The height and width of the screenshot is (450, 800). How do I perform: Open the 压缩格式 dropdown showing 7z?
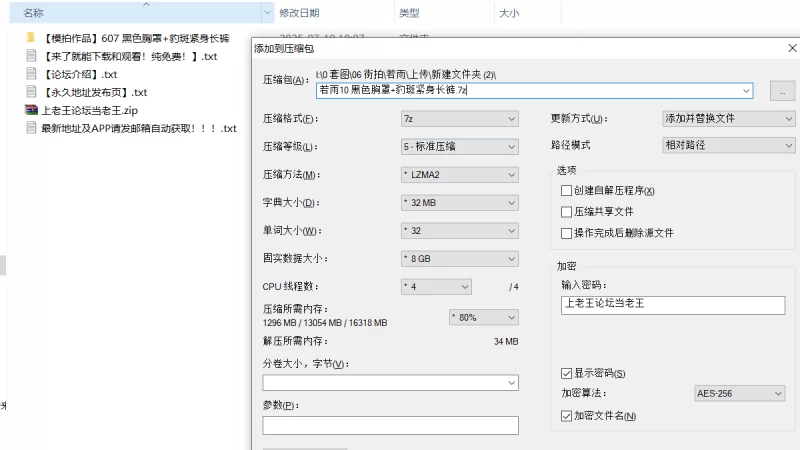point(459,118)
